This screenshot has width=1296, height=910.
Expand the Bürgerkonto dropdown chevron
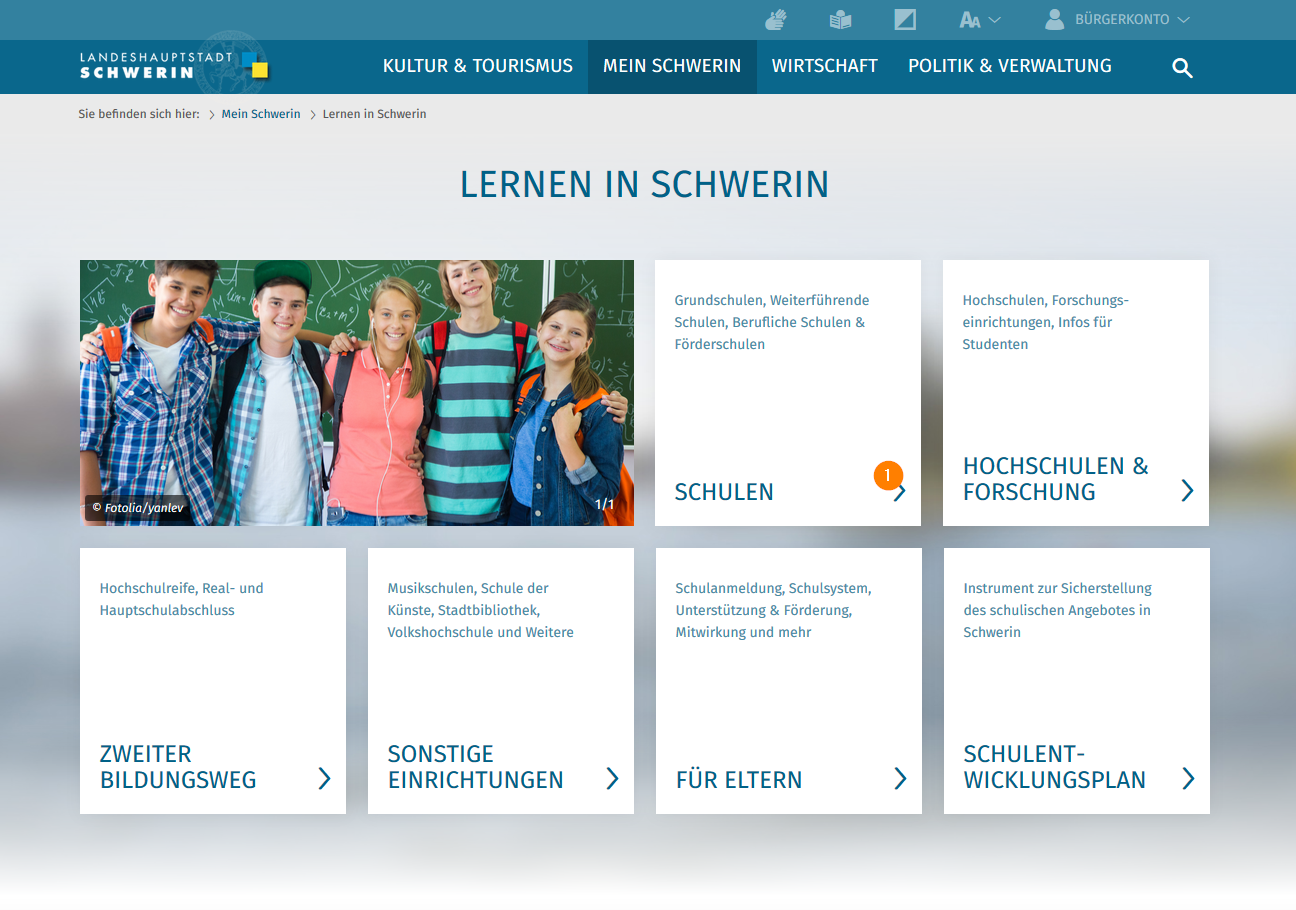[1183, 20]
